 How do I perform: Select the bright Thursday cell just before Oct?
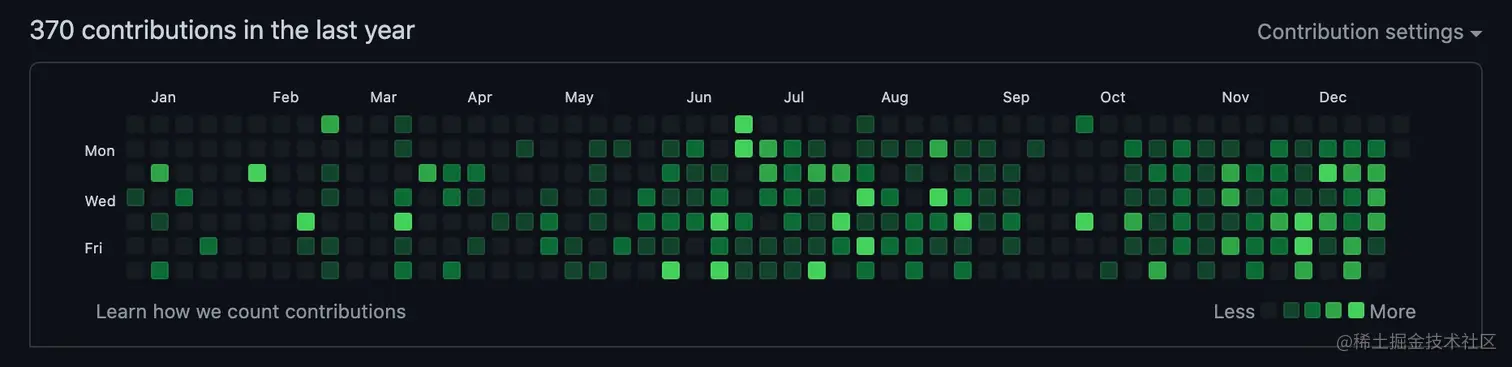point(1085,221)
